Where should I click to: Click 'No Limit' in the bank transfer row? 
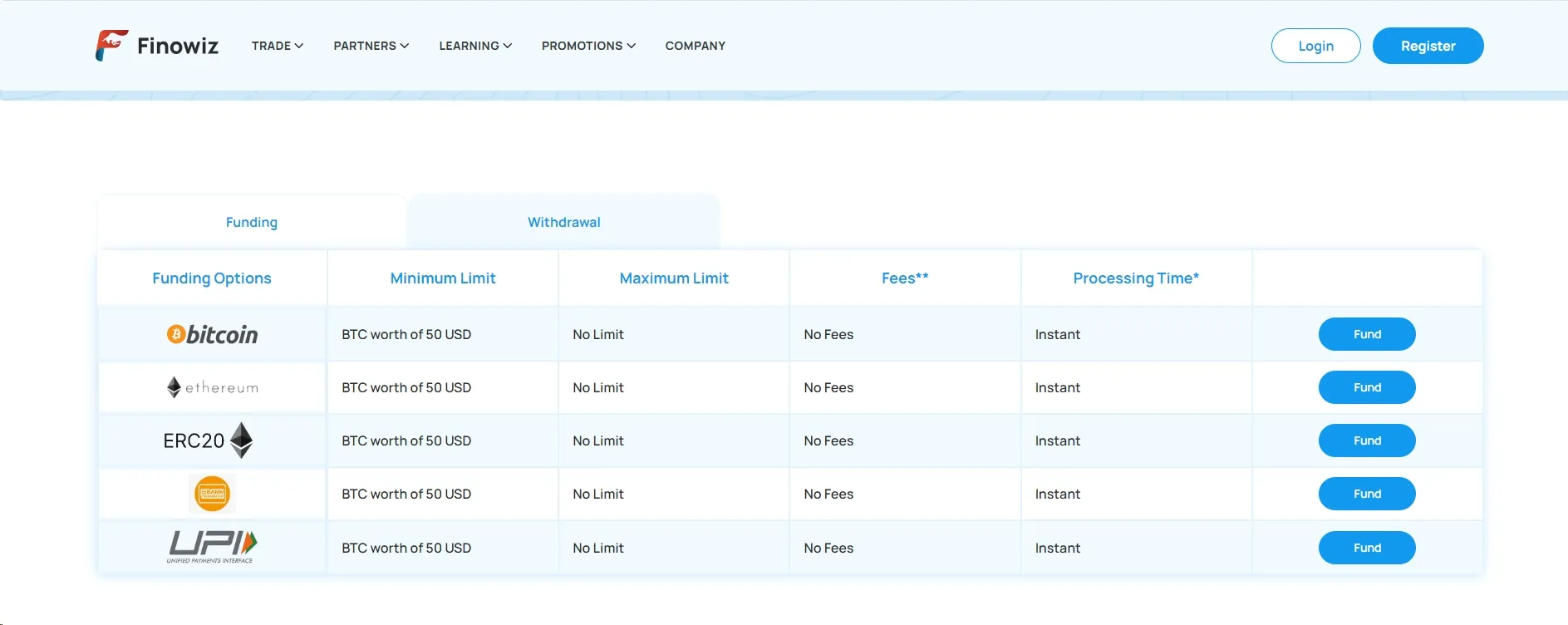point(598,494)
